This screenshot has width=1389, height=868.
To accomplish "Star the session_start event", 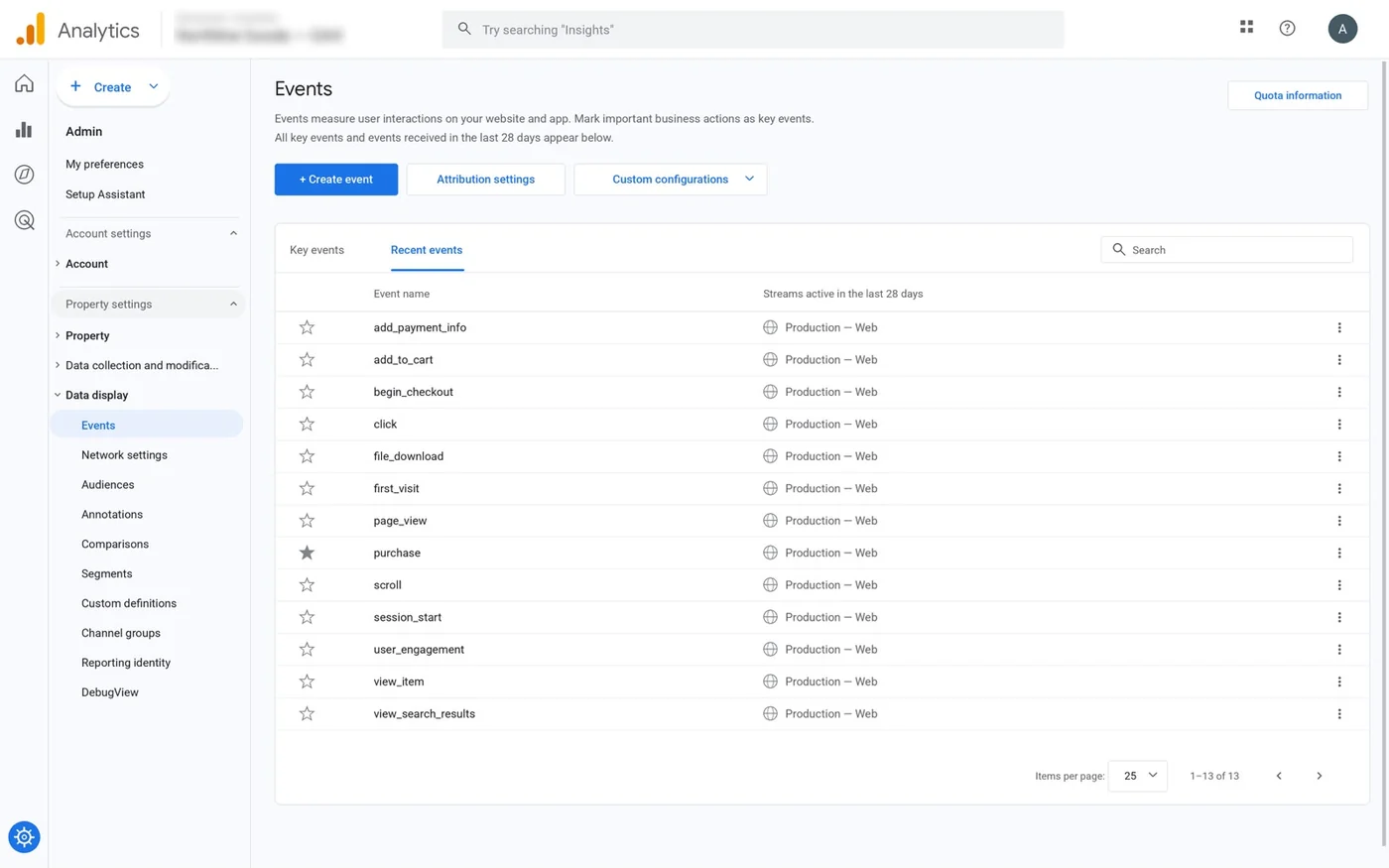I will pyautogui.click(x=307, y=617).
